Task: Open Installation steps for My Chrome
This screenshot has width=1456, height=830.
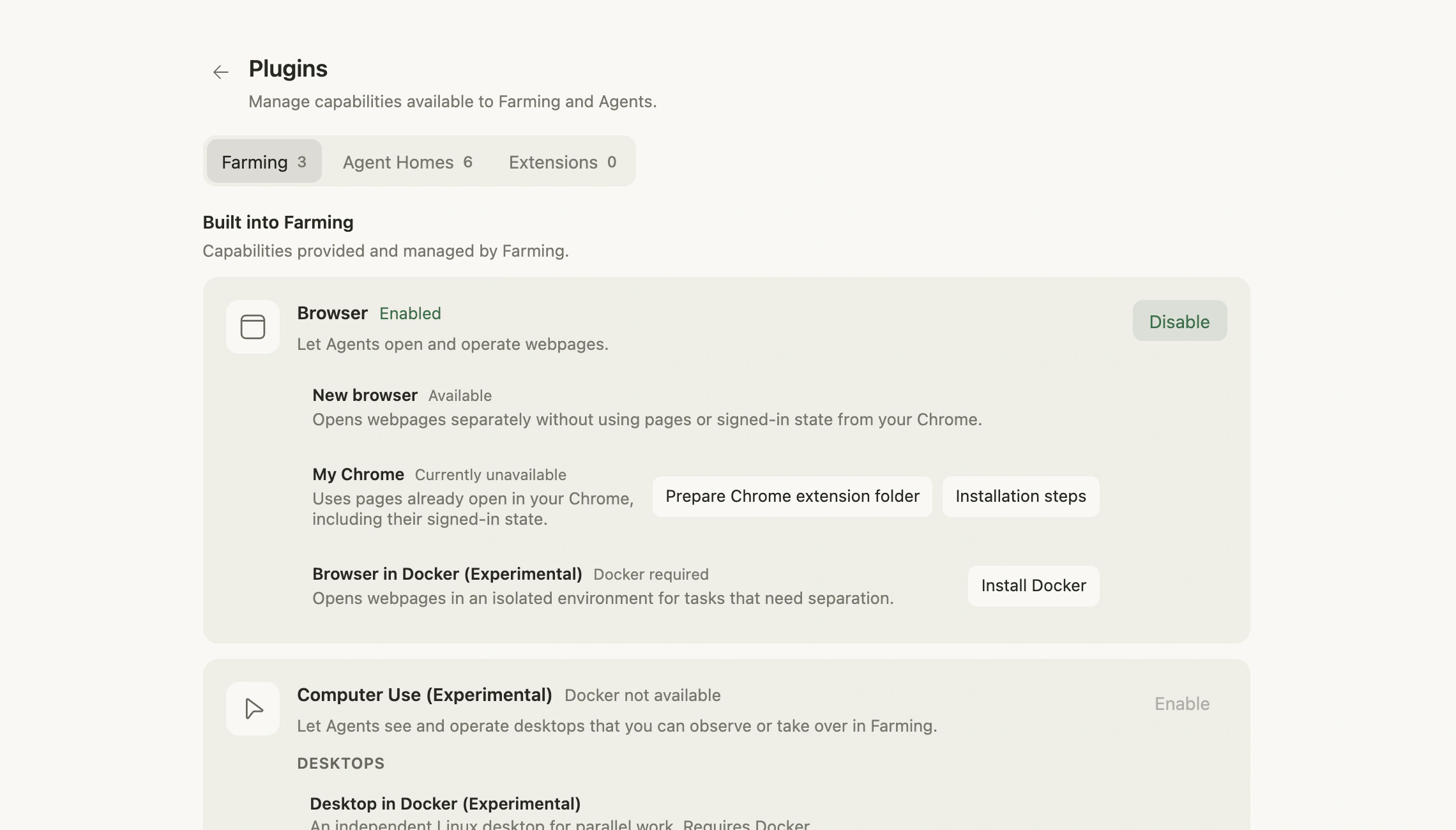Action: click(x=1020, y=497)
